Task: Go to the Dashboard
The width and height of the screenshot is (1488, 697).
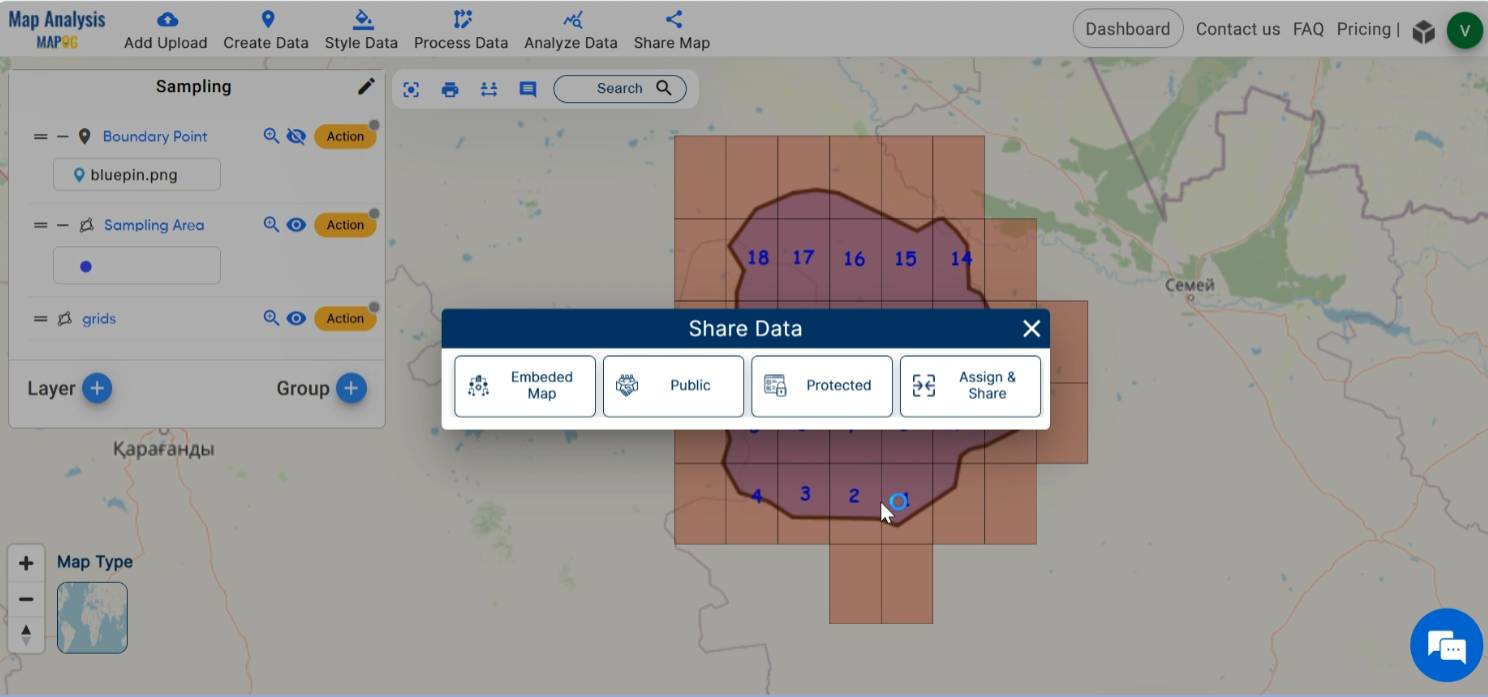Action: tap(1127, 29)
